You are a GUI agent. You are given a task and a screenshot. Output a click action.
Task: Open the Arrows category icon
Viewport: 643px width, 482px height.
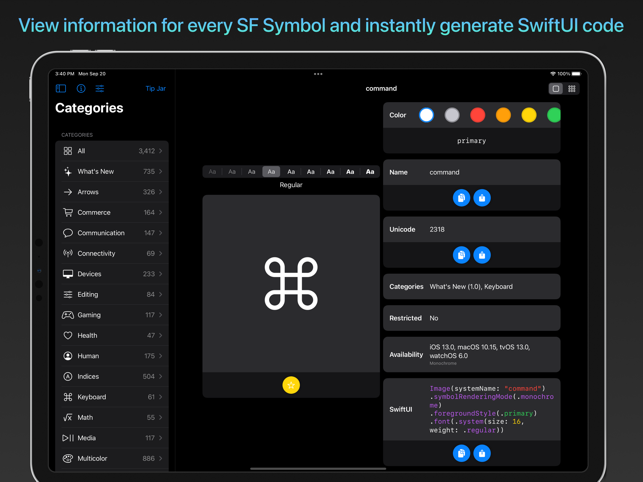[68, 192]
